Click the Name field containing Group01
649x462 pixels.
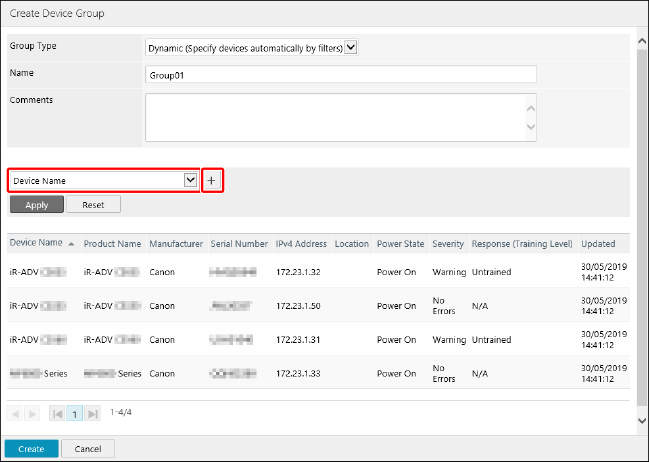[340, 74]
